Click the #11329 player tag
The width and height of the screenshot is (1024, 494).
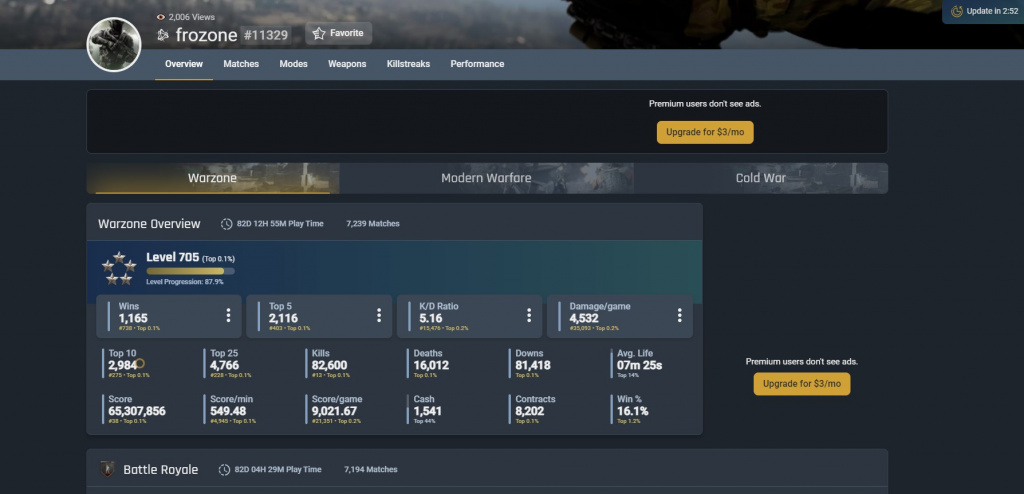(266, 35)
